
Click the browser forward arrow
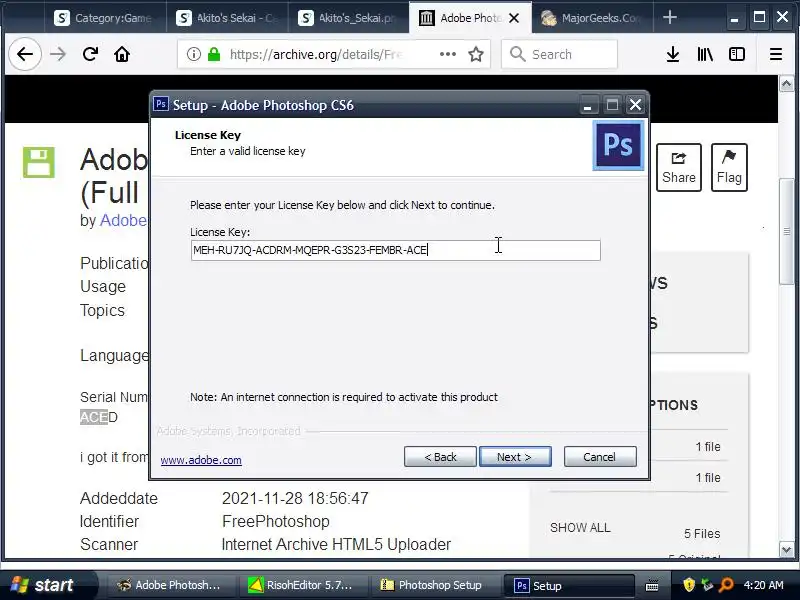[x=58, y=54]
